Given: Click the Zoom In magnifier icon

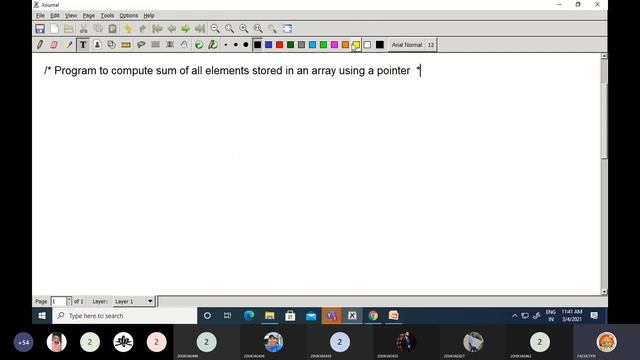Looking at the screenshot, I should pyautogui.click(x=244, y=29).
